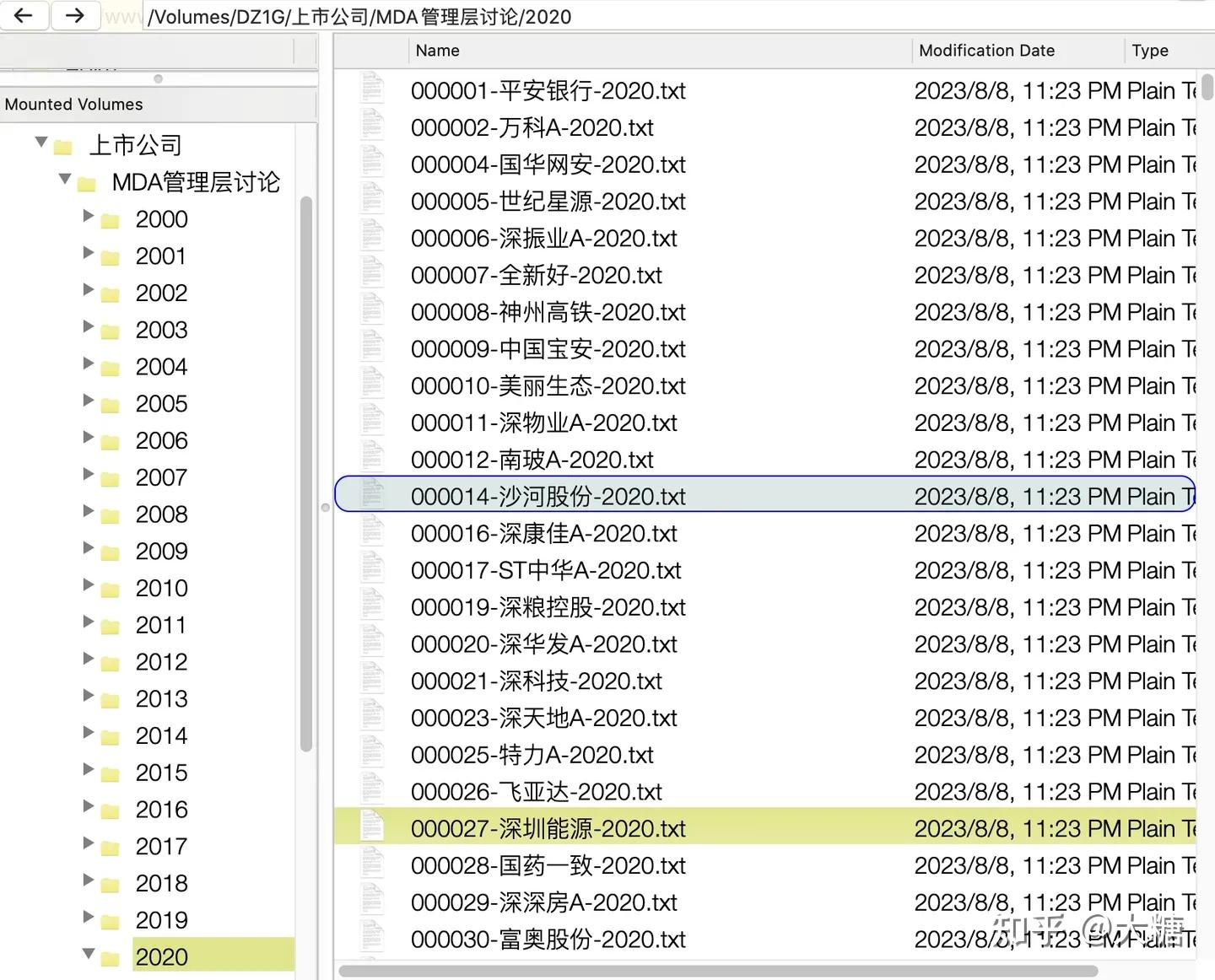This screenshot has width=1215, height=980.
Task: Expand the 2015 folder
Action: point(88,769)
